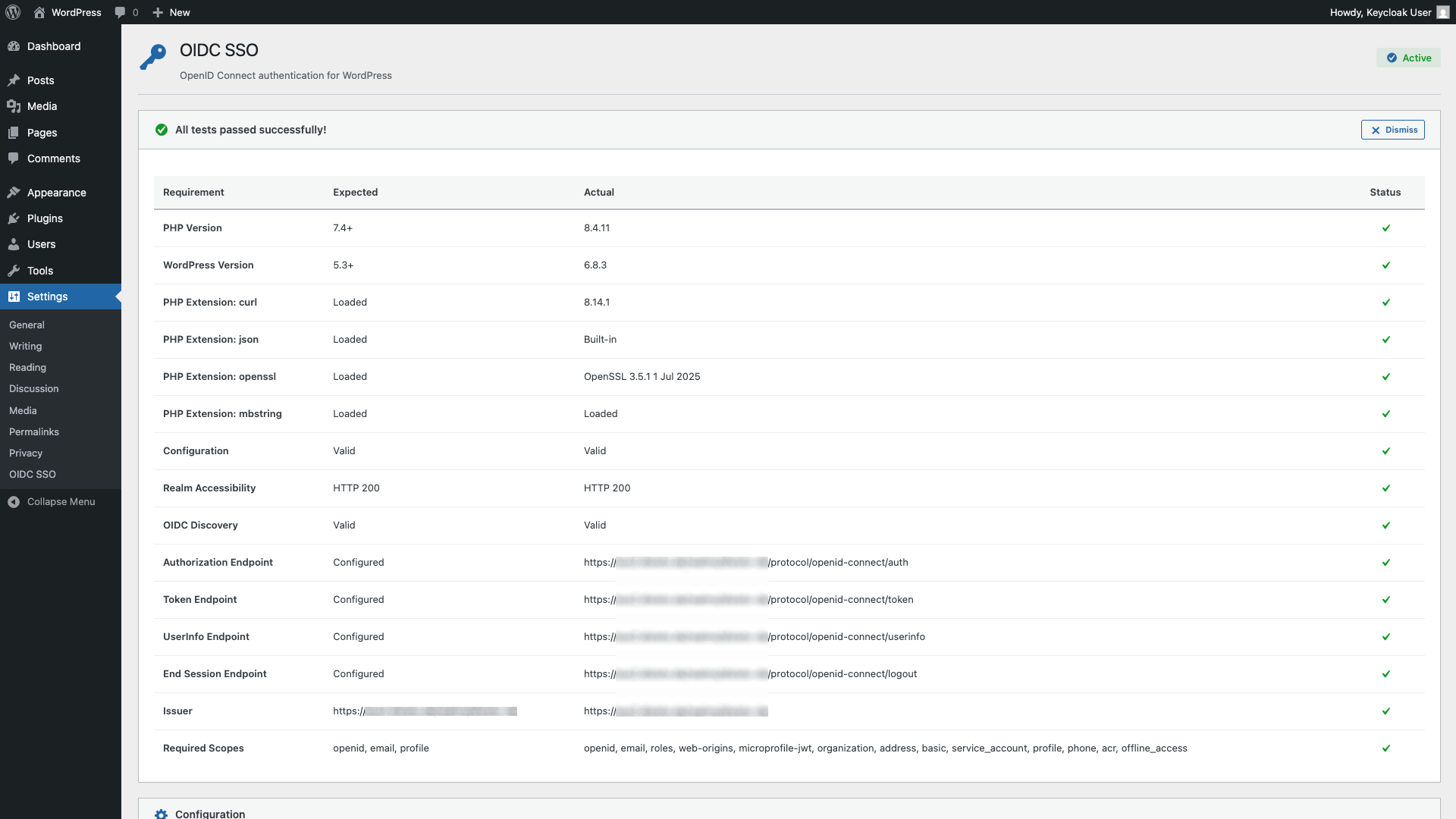The width and height of the screenshot is (1456, 819).
Task: Click the Issuer row status checkmark
Action: (x=1386, y=711)
